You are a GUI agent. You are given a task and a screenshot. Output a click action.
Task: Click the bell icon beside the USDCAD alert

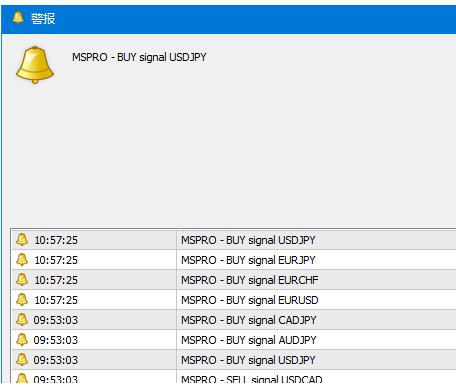click(x=22, y=378)
